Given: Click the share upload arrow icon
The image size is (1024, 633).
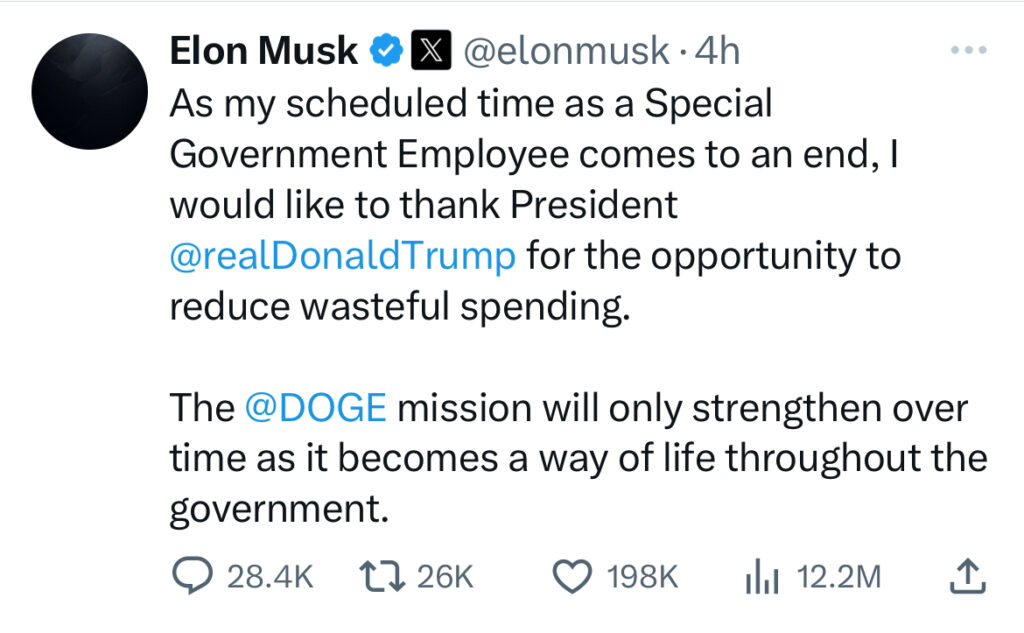Looking at the screenshot, I should (x=966, y=577).
